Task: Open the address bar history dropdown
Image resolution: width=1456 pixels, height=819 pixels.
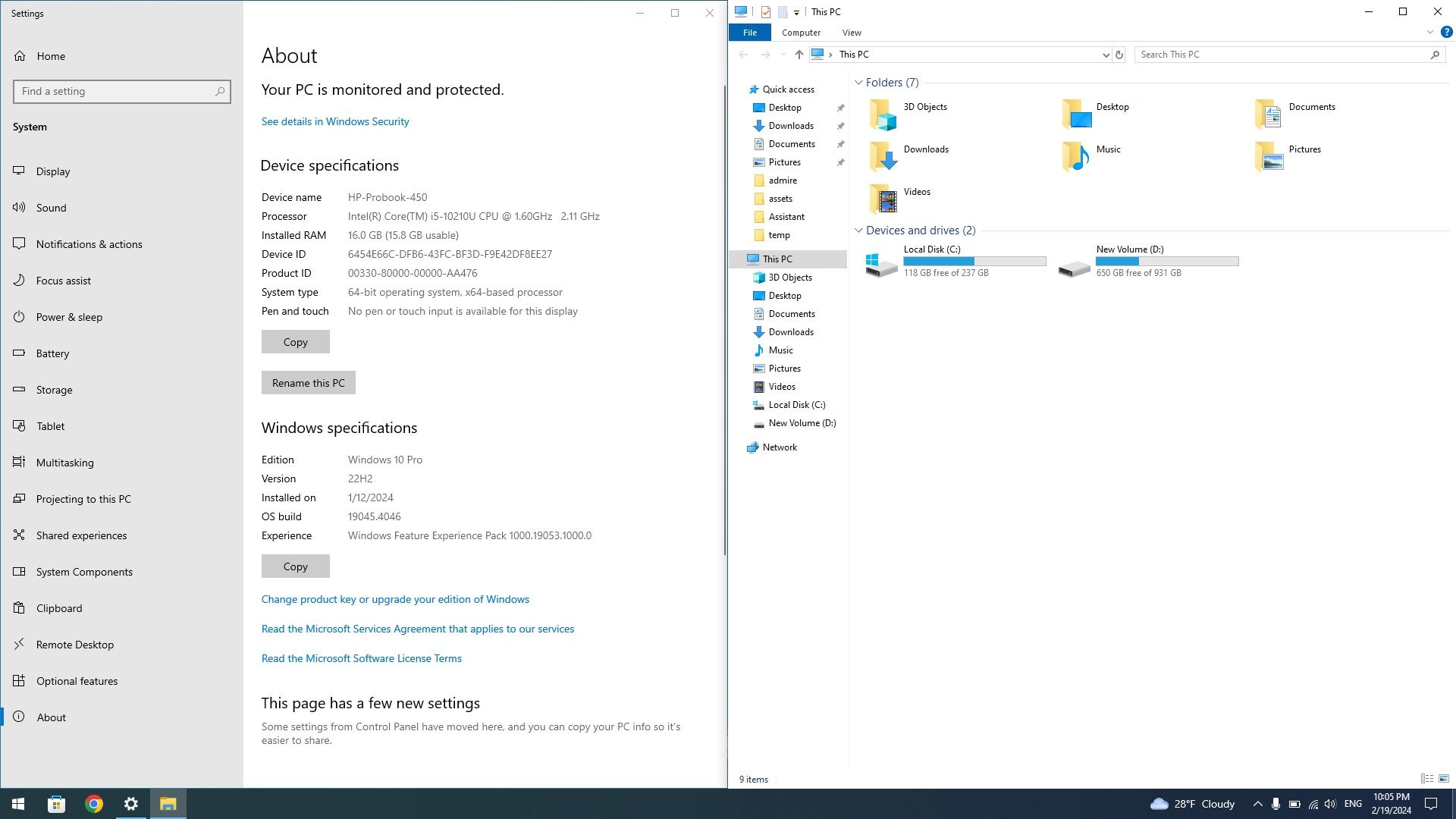Action: 1105,55
